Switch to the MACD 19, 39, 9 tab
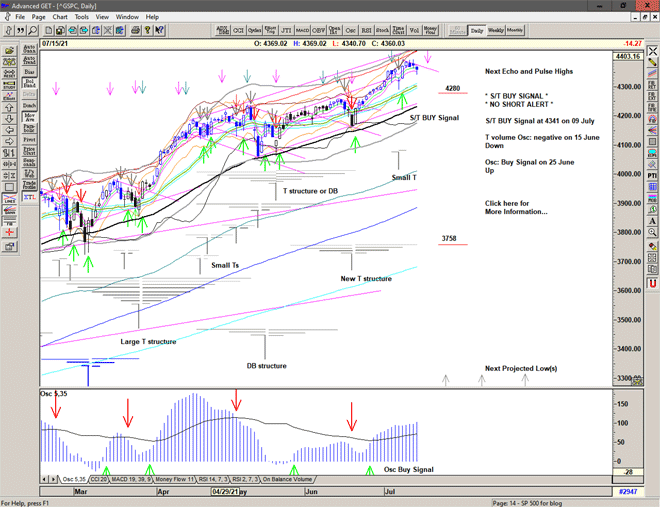Image resolution: width=660 pixels, height=507 pixels. click(x=134, y=480)
